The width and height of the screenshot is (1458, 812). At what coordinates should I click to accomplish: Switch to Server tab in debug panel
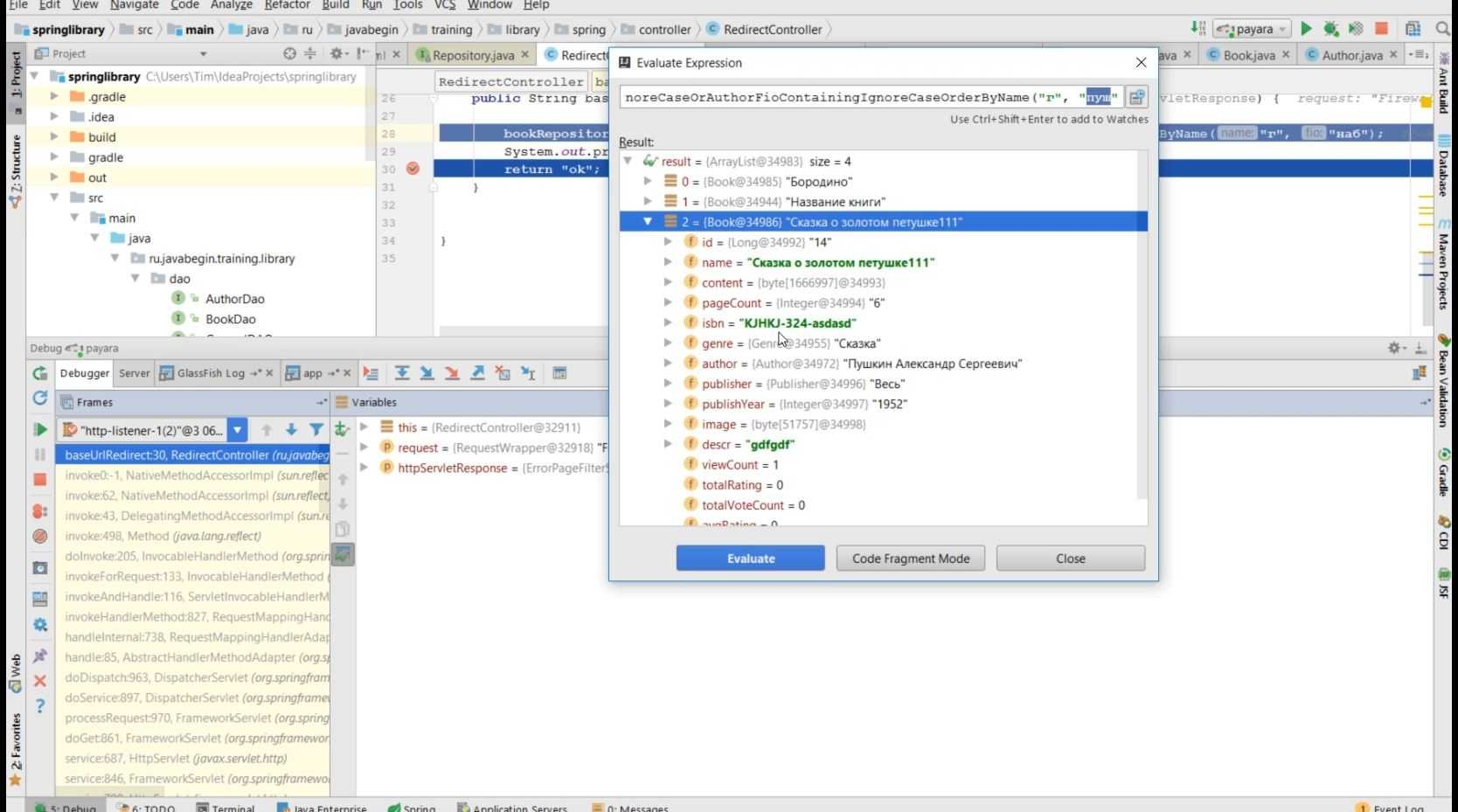pos(134,373)
